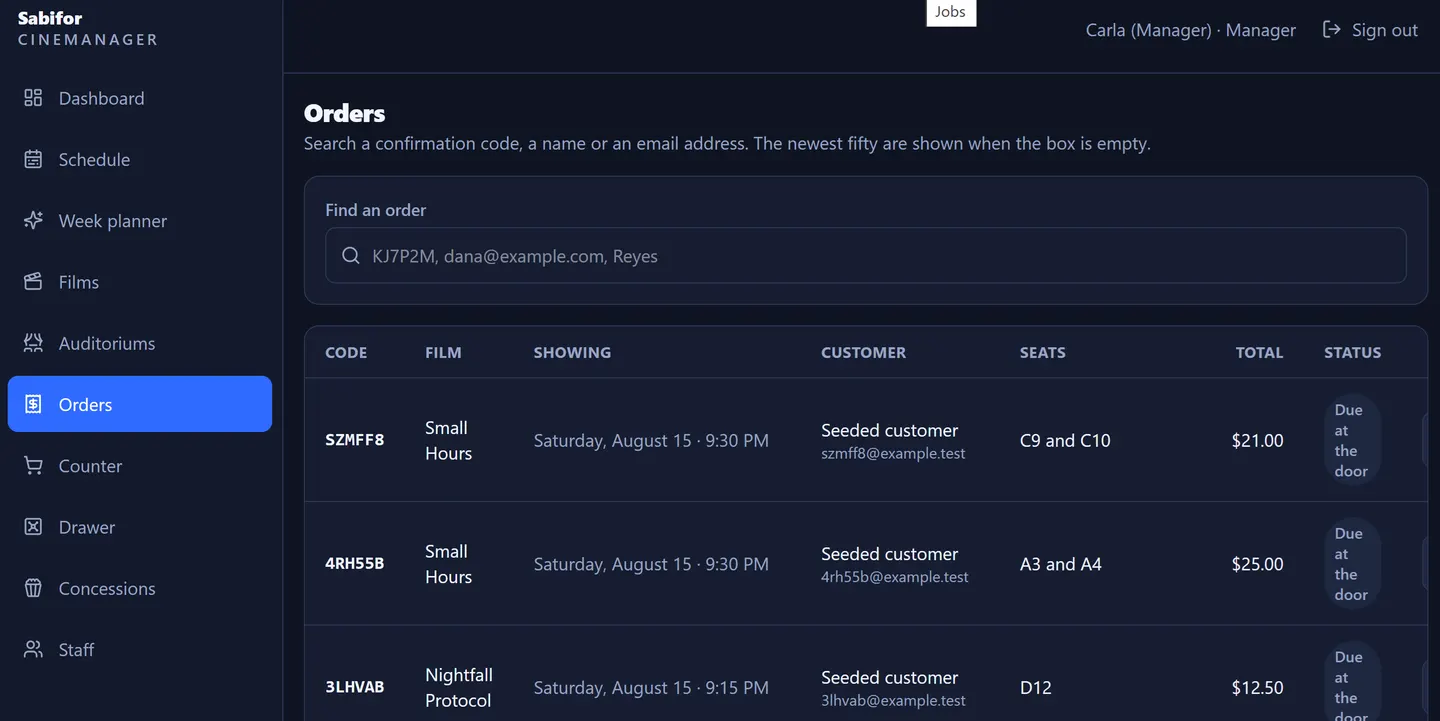This screenshot has width=1440, height=721.
Task: Click the Films clapperboard icon
Action: click(33, 282)
